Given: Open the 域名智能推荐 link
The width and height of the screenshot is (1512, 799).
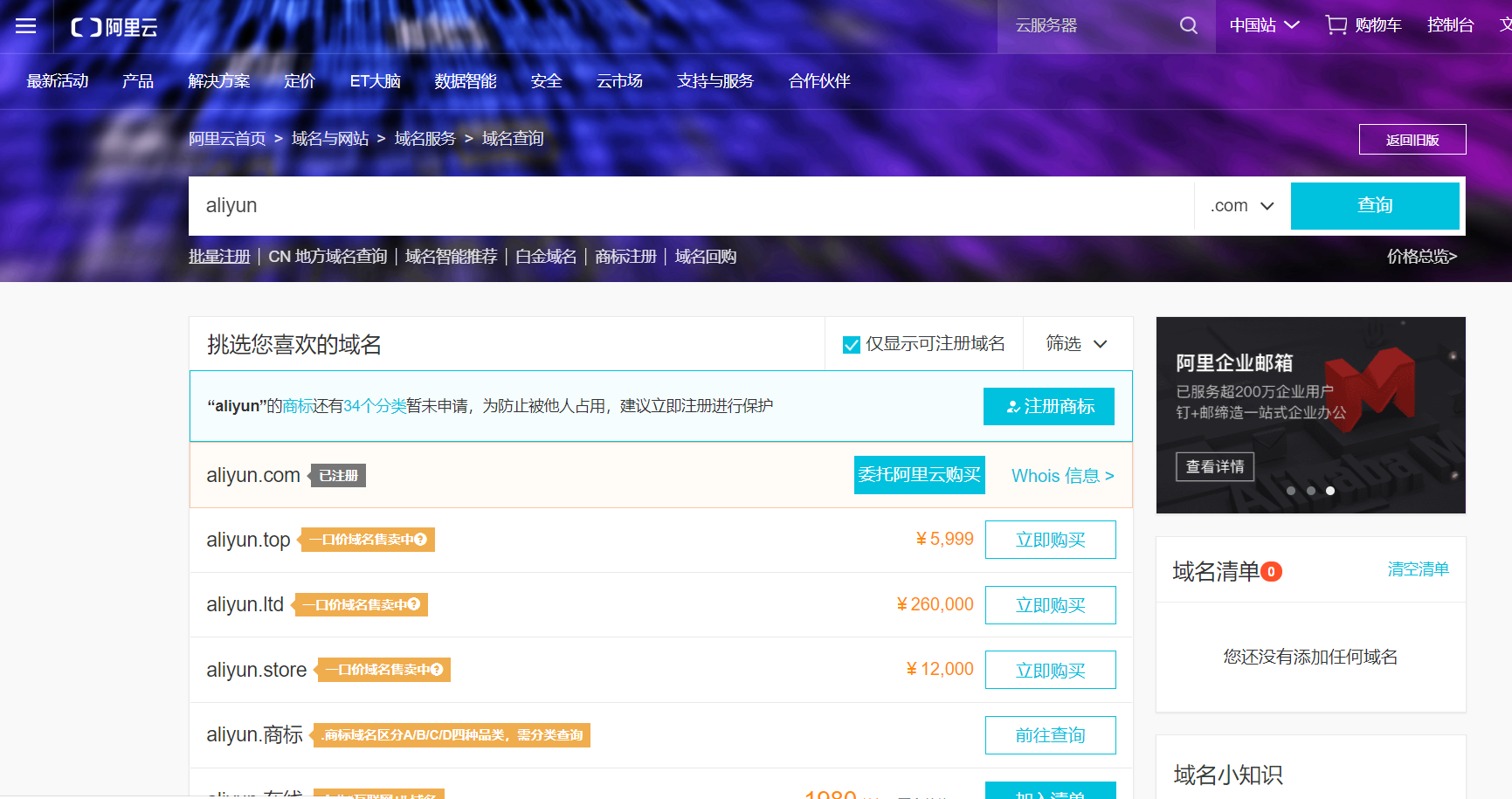Looking at the screenshot, I should coord(452,257).
